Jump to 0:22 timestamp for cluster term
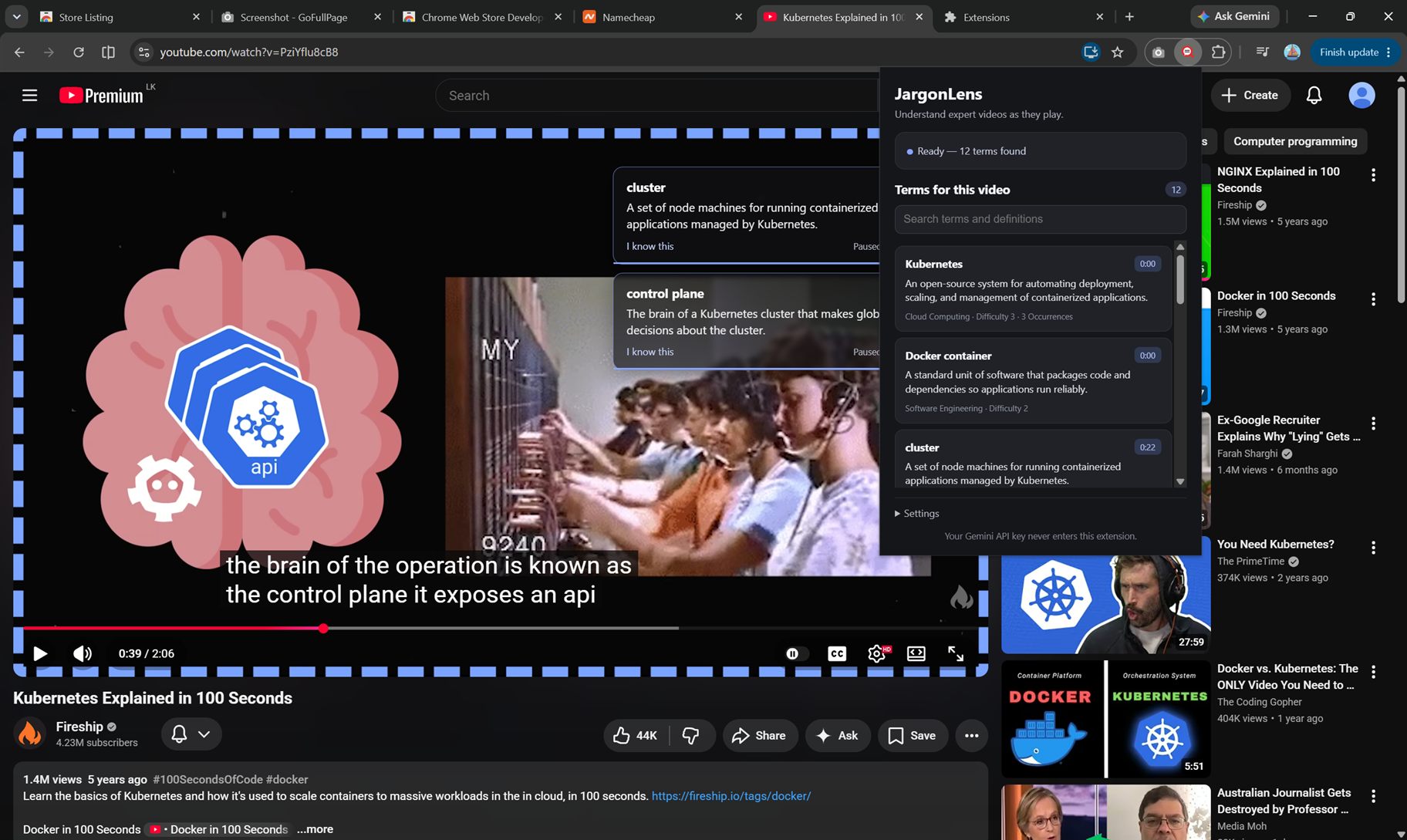1407x840 pixels. (1147, 447)
